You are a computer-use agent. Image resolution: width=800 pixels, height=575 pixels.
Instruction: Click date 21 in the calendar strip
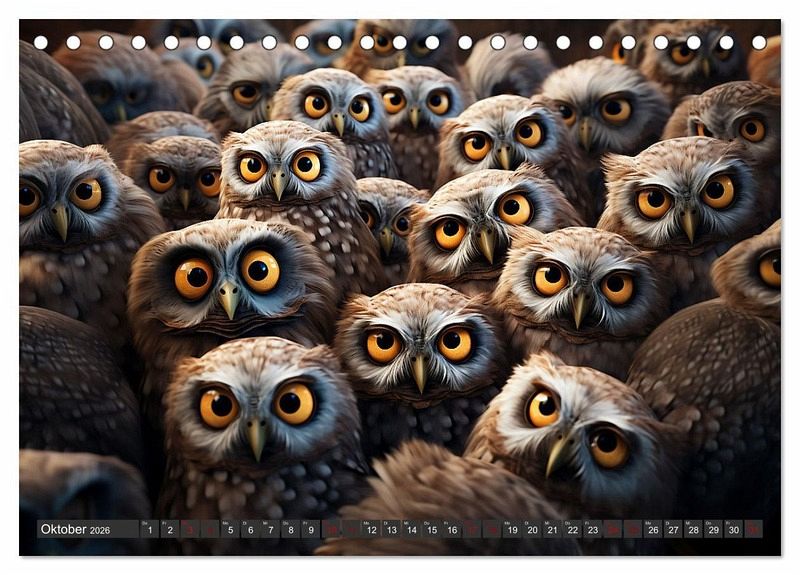pyautogui.click(x=552, y=529)
